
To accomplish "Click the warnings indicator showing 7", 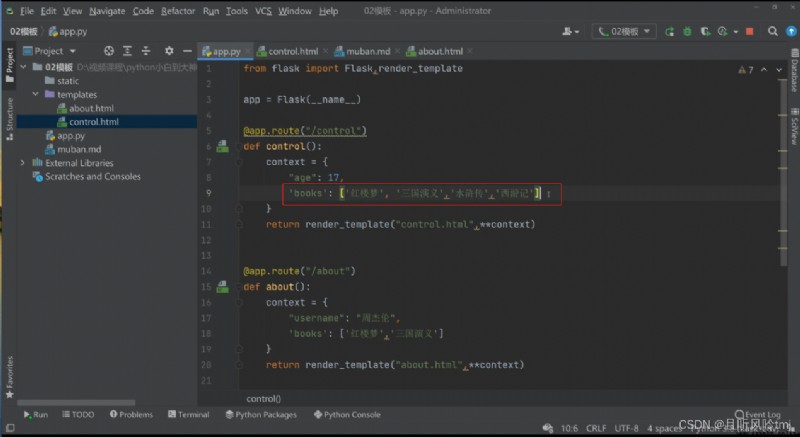I will [745, 70].
